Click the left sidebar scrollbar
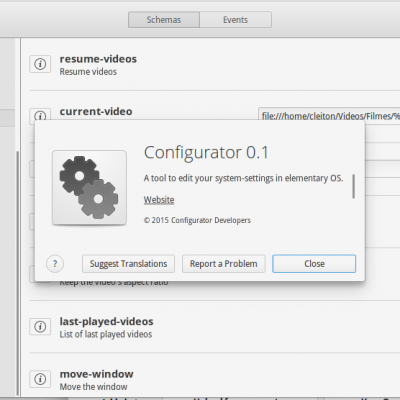The width and height of the screenshot is (400, 400). pos(17,272)
